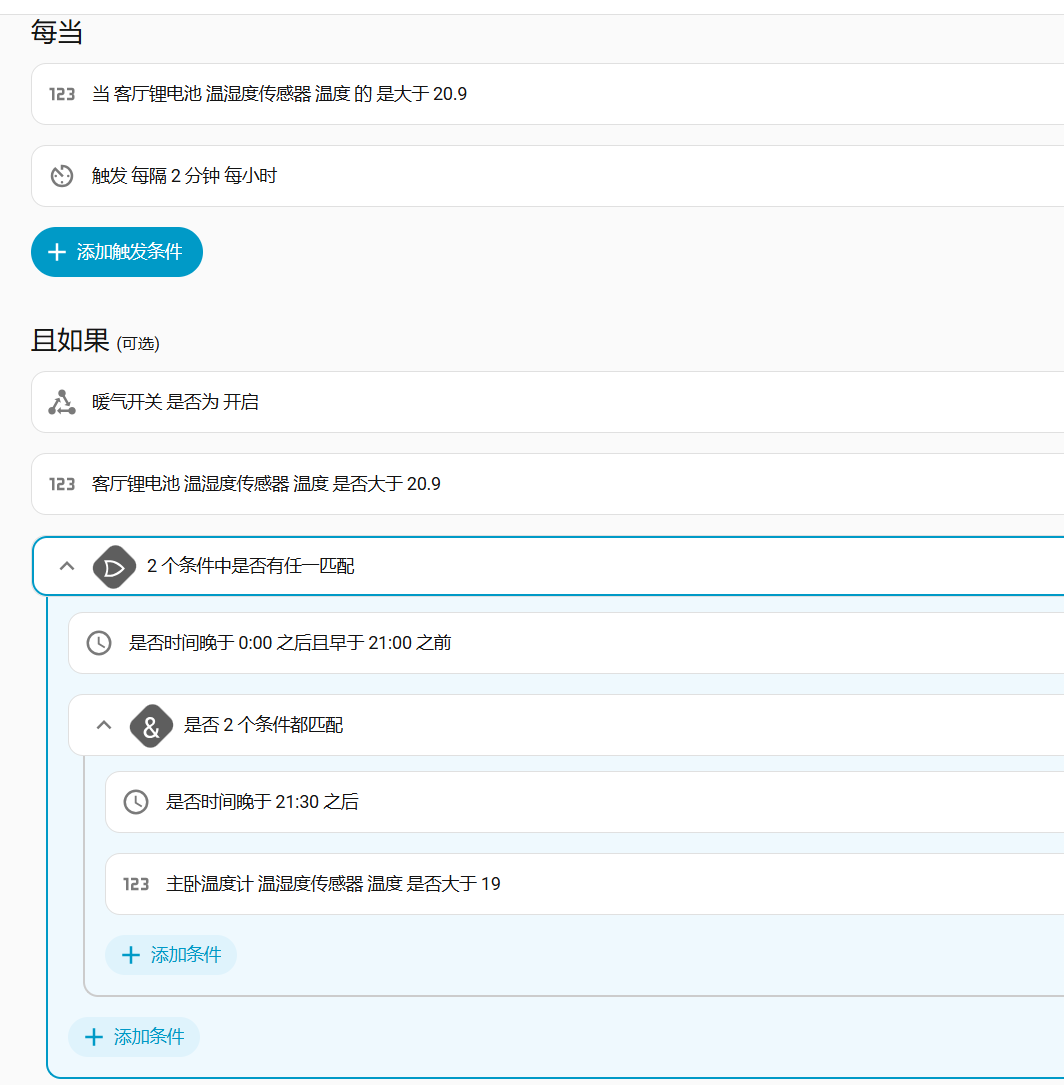Viewport: 1064px width, 1085px height.
Task: Add a condition inside the 都匹配 group
Action: tap(171, 955)
